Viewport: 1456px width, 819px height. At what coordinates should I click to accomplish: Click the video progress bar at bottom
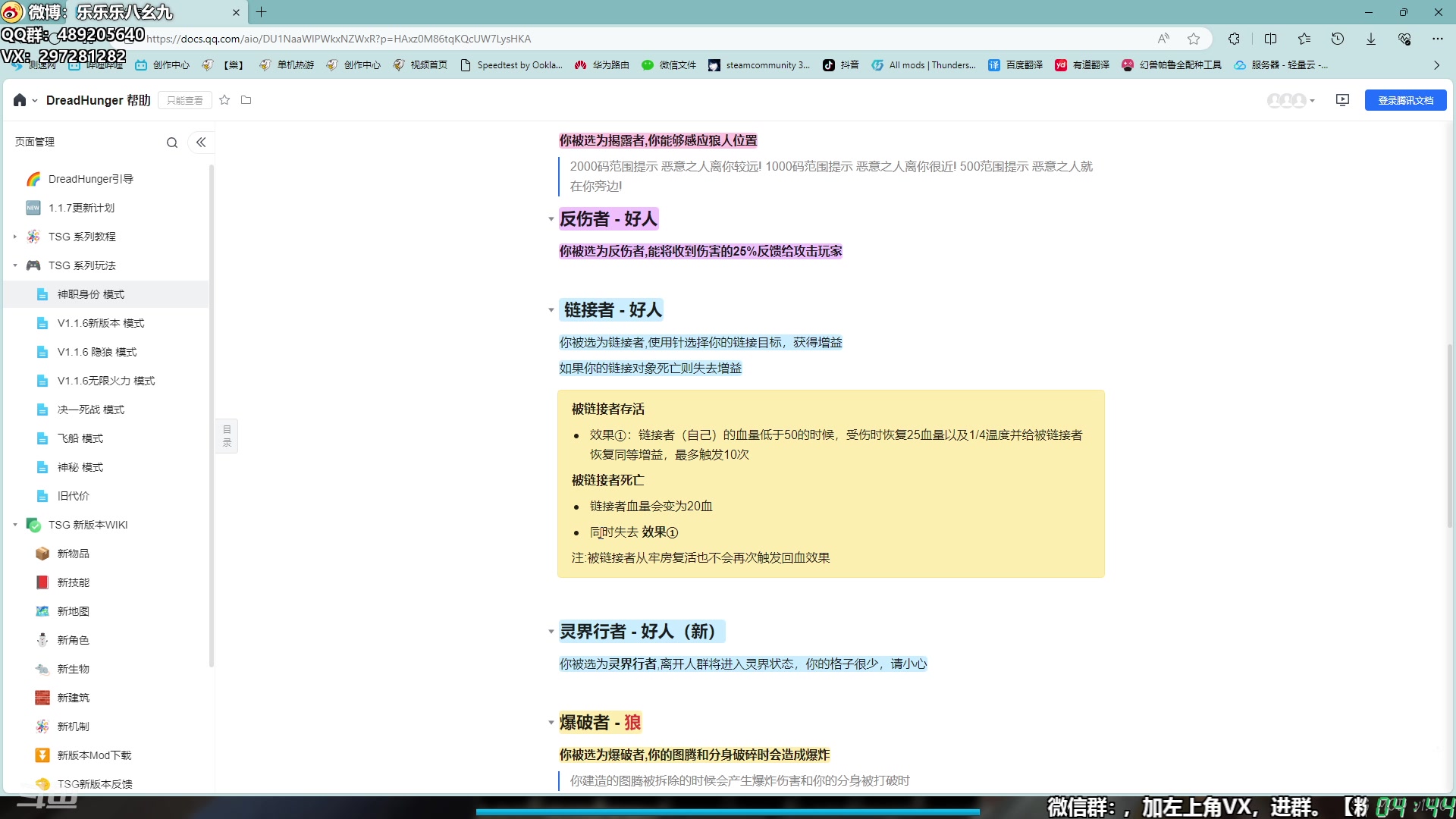pyautogui.click(x=728, y=811)
